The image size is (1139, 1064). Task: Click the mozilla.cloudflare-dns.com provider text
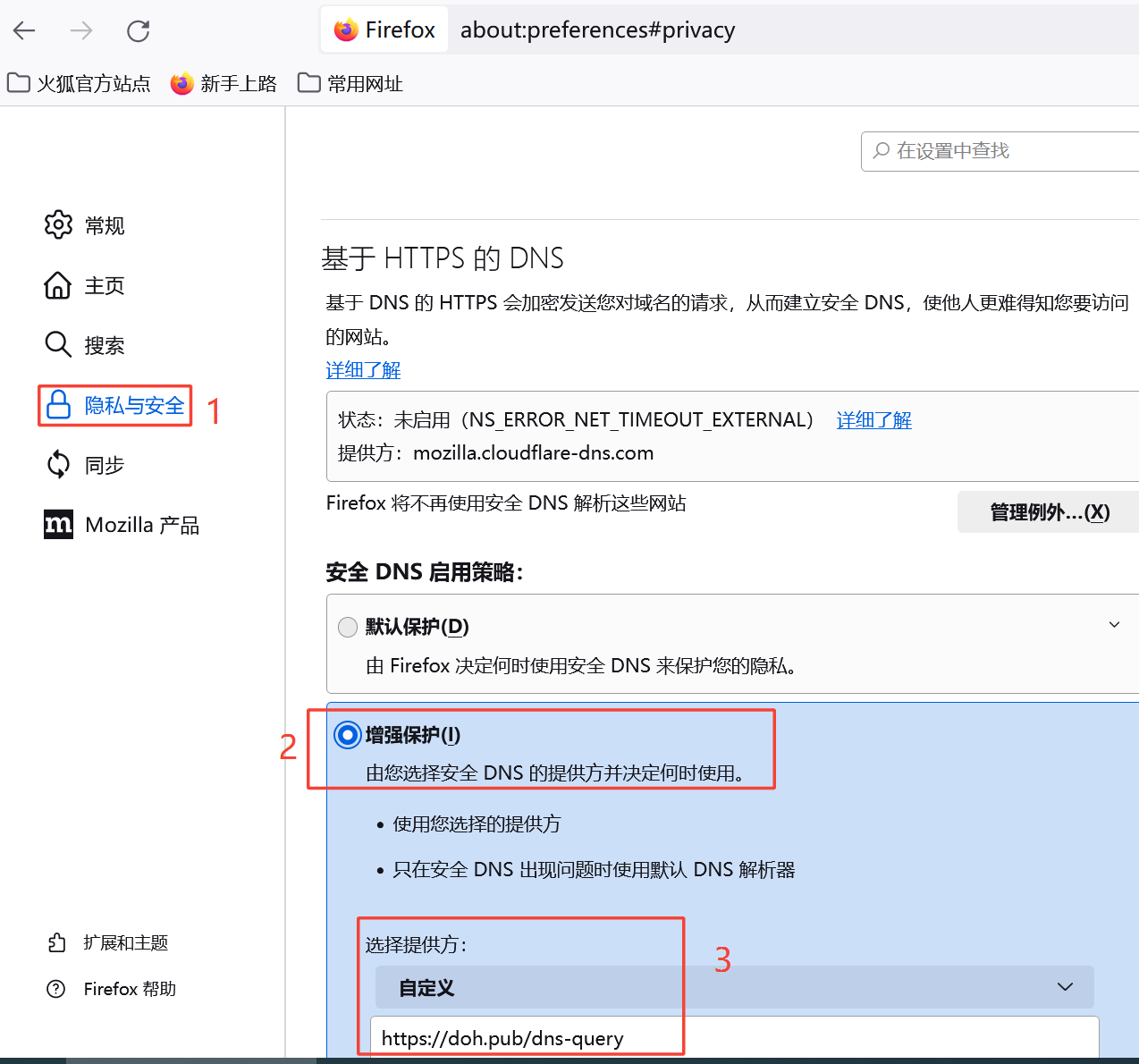(x=534, y=453)
